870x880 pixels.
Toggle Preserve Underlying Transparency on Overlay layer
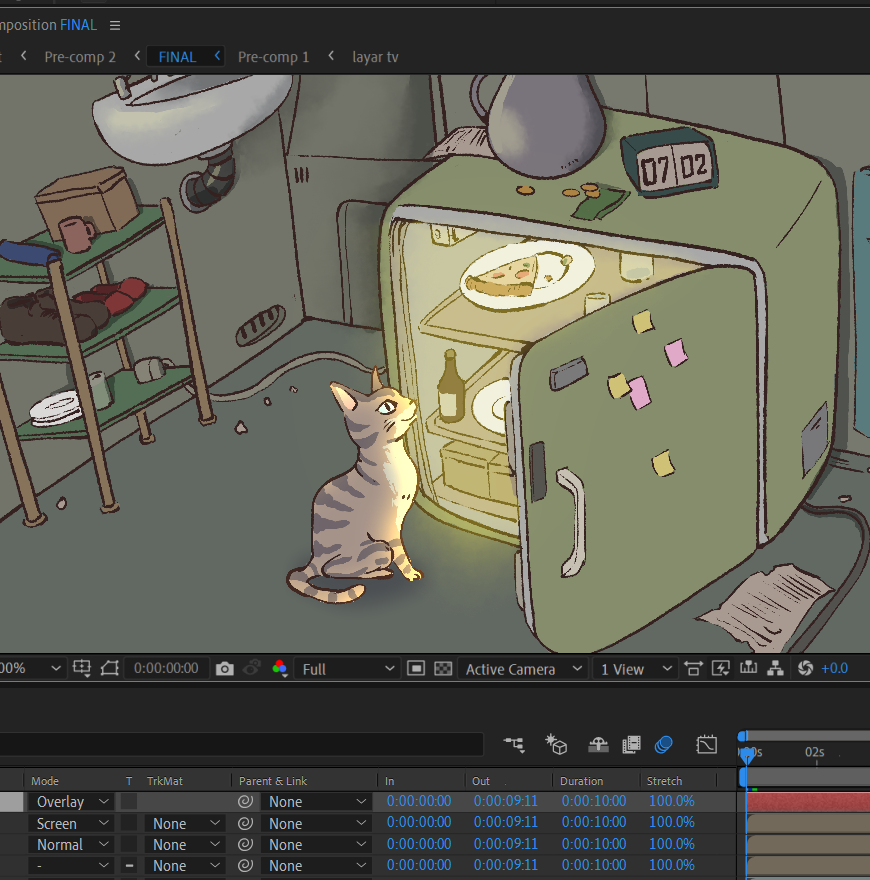tap(129, 801)
